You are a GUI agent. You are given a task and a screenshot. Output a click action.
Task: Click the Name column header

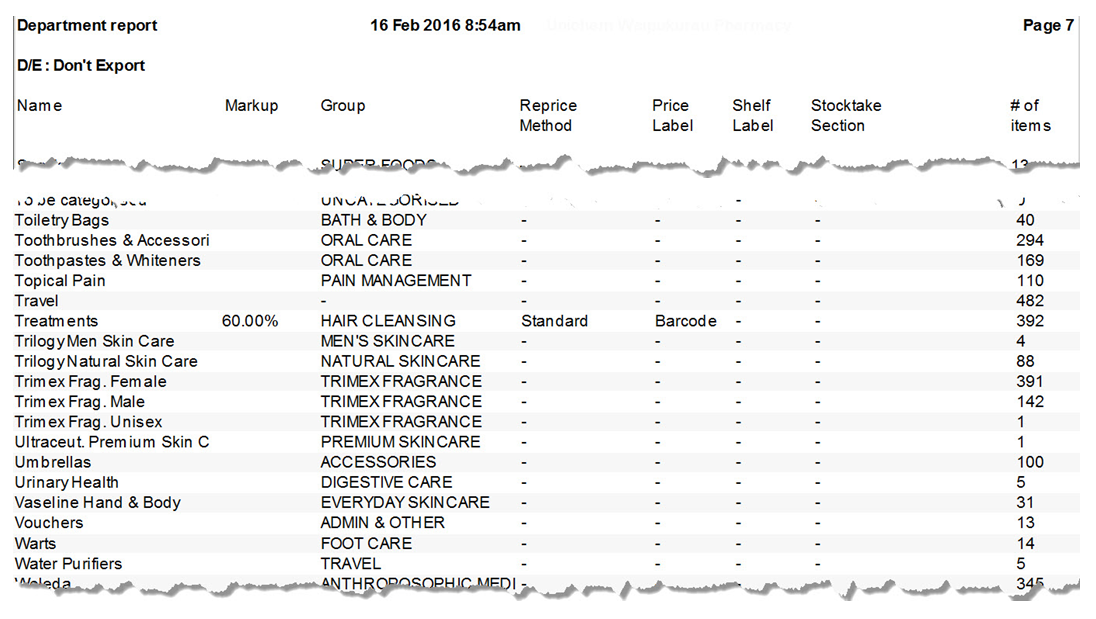[39, 106]
